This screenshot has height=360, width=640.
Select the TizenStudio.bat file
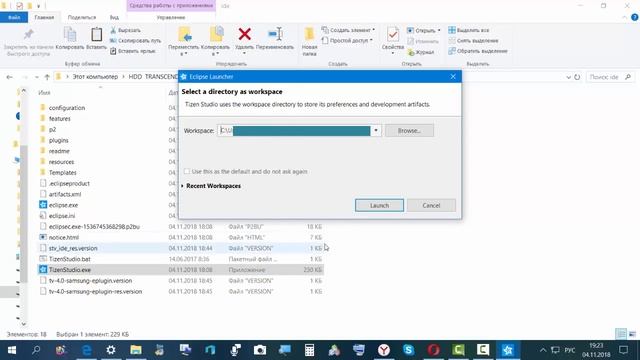tap(69, 259)
